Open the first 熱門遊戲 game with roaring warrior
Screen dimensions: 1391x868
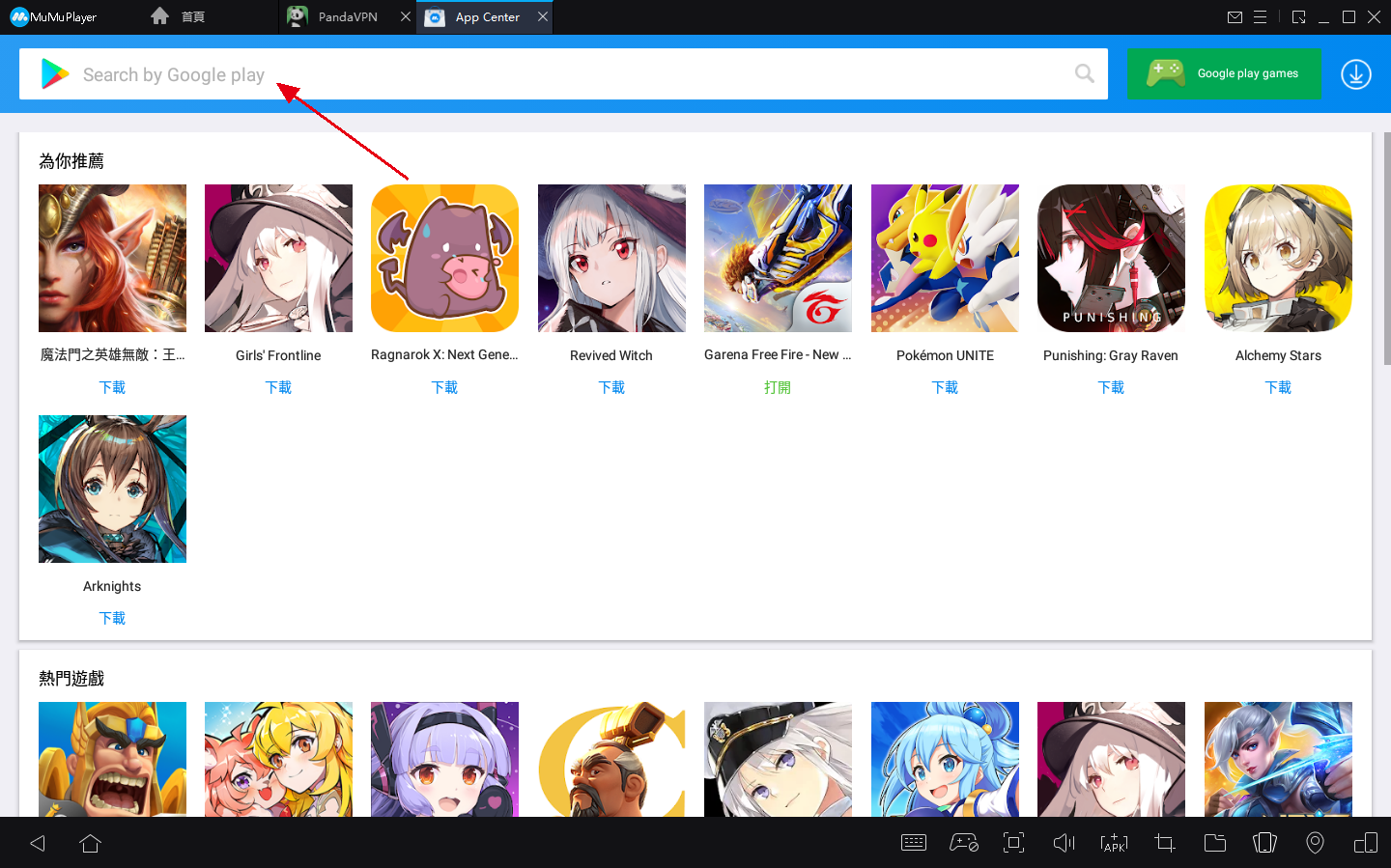(112, 759)
